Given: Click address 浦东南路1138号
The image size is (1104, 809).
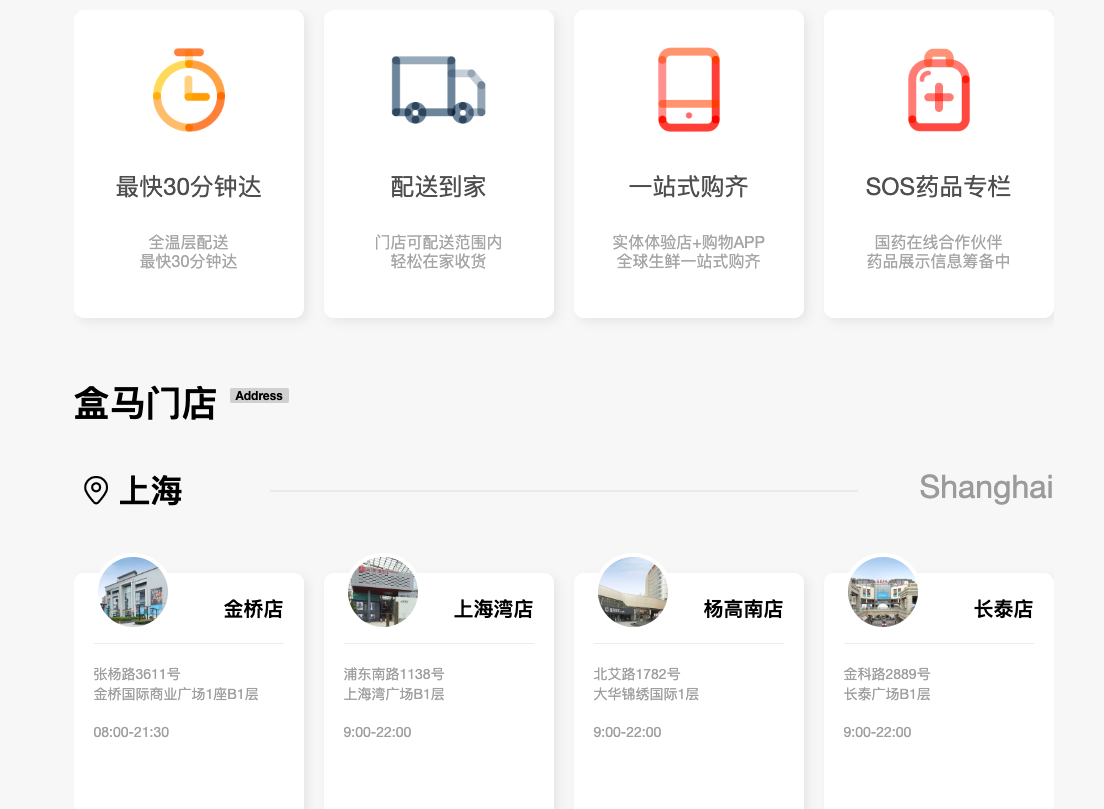Looking at the screenshot, I should 394,674.
